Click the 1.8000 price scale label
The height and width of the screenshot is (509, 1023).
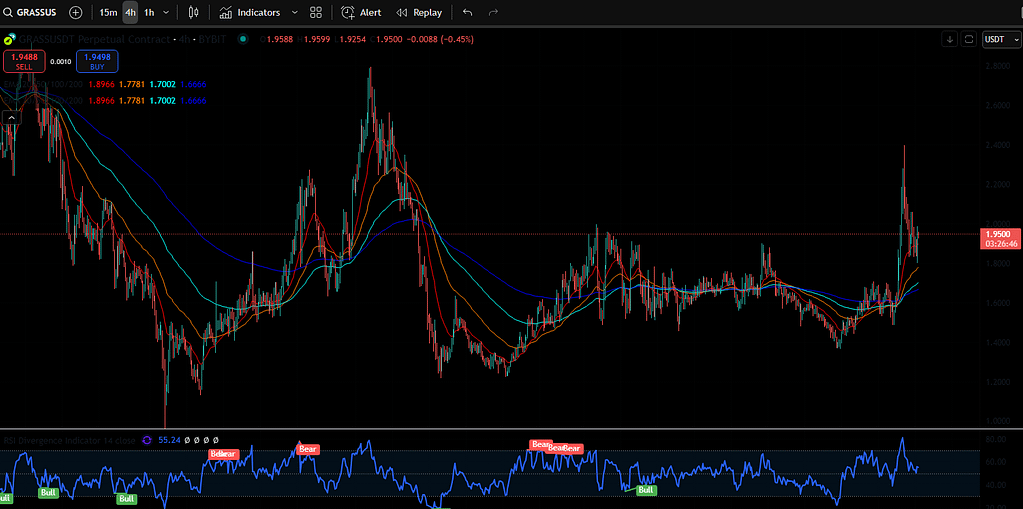click(x=998, y=264)
